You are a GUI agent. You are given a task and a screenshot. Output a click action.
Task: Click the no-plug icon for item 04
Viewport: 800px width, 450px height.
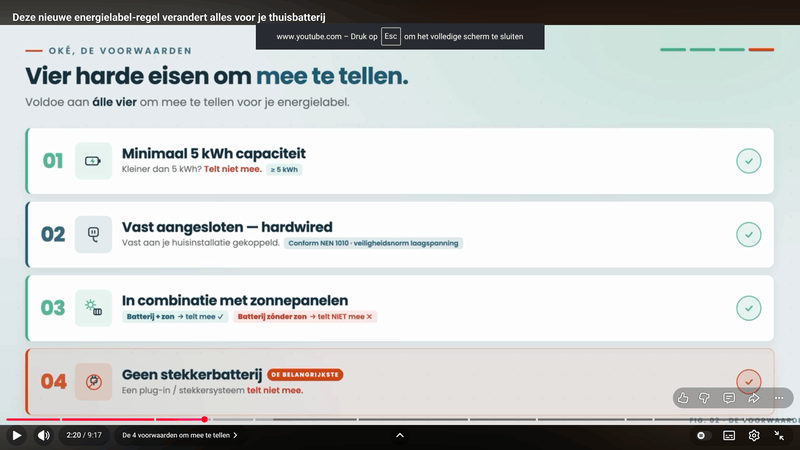pos(93,382)
